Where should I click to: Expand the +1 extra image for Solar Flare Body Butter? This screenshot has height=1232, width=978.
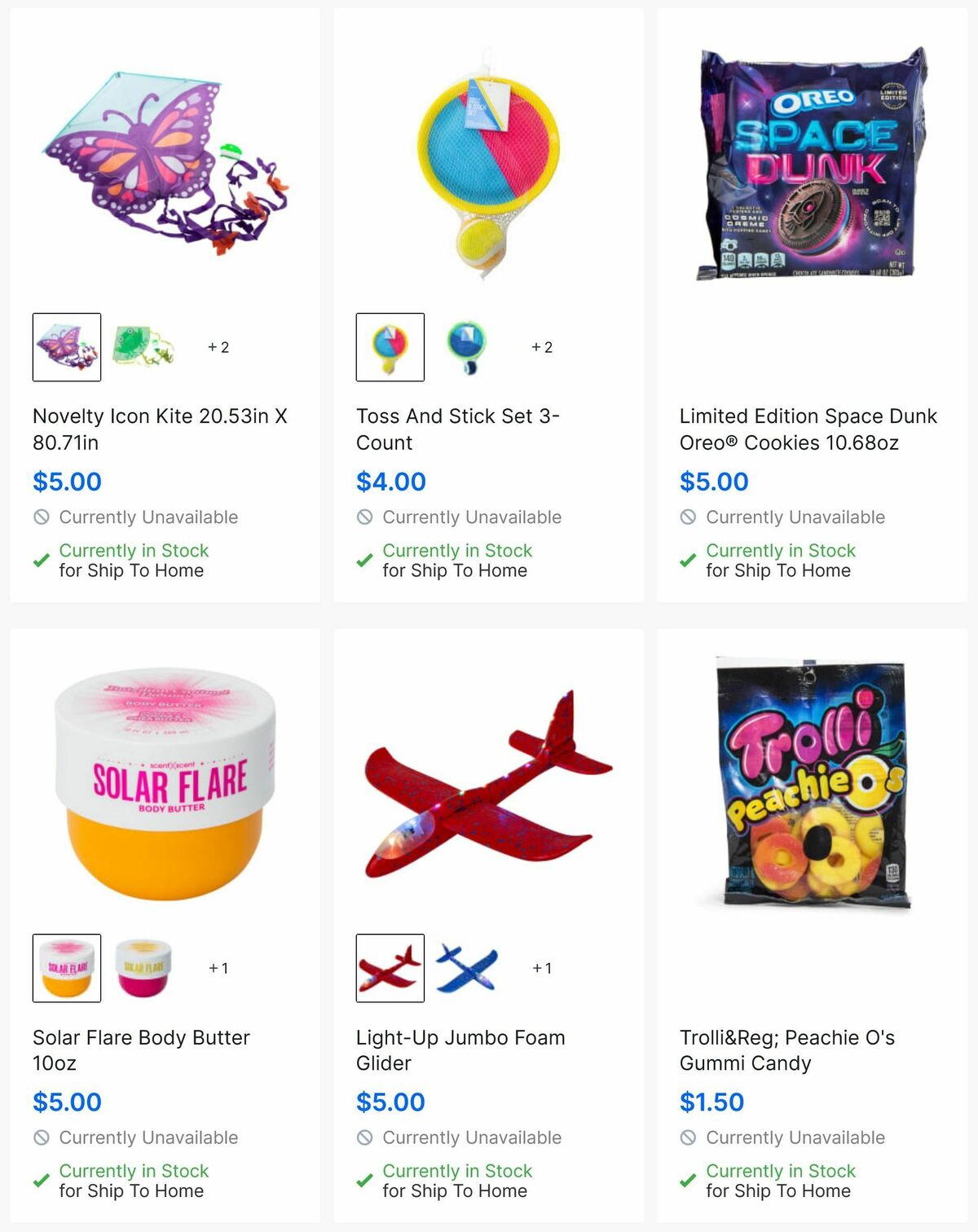tap(217, 968)
